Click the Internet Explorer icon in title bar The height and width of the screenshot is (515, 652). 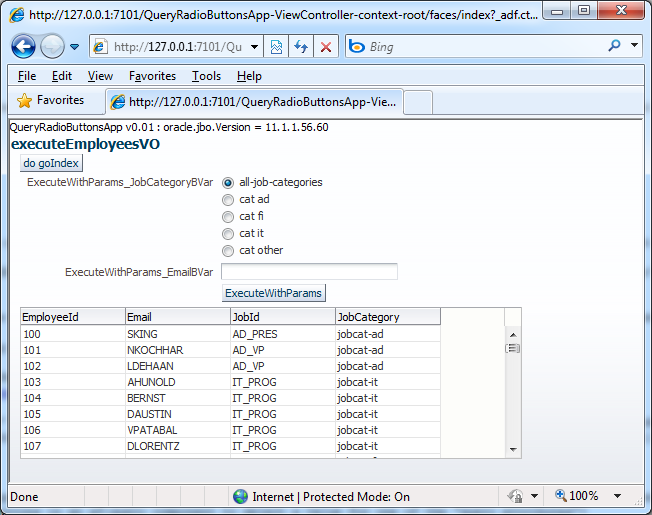click(x=17, y=15)
